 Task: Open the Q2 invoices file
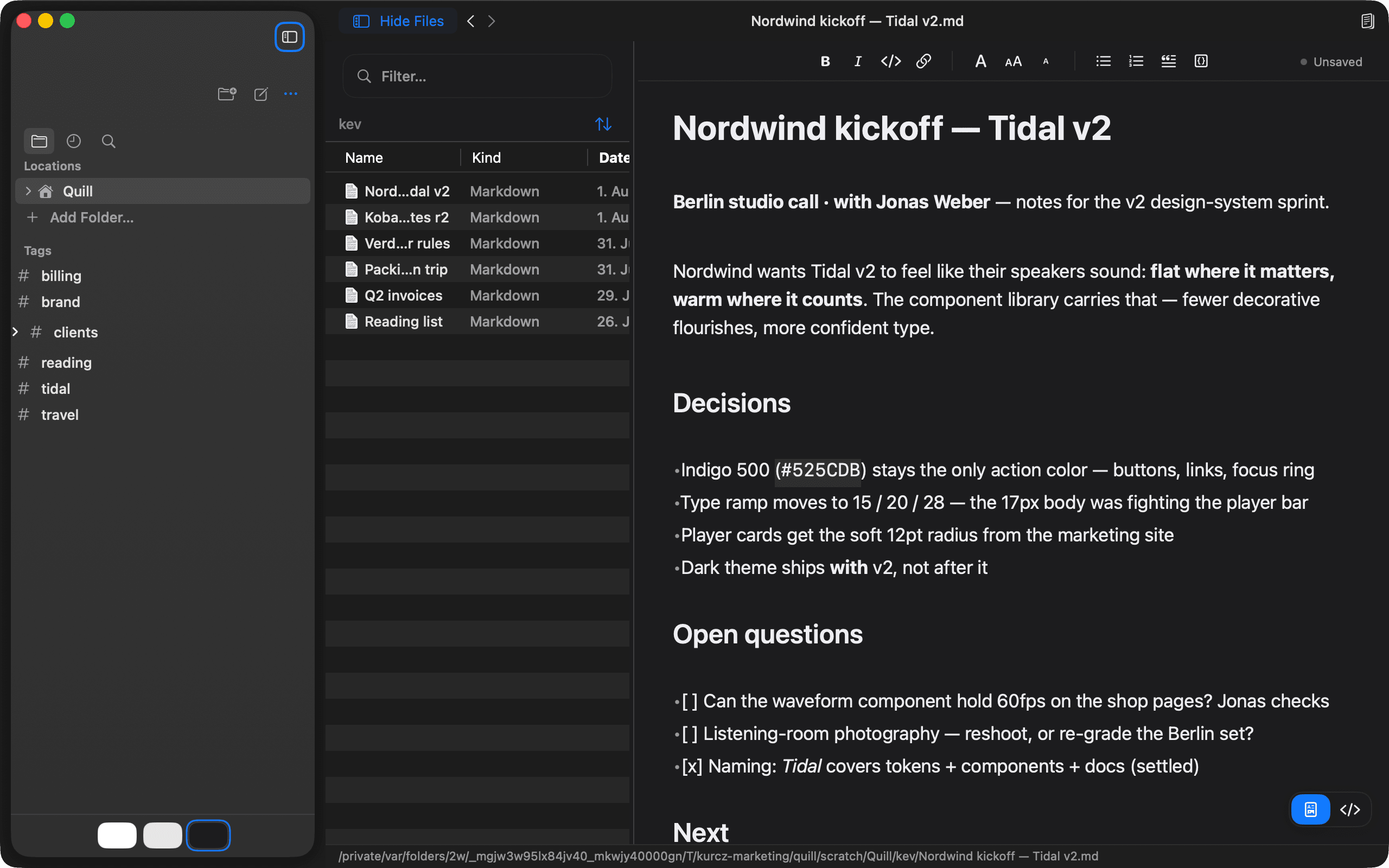477,296
